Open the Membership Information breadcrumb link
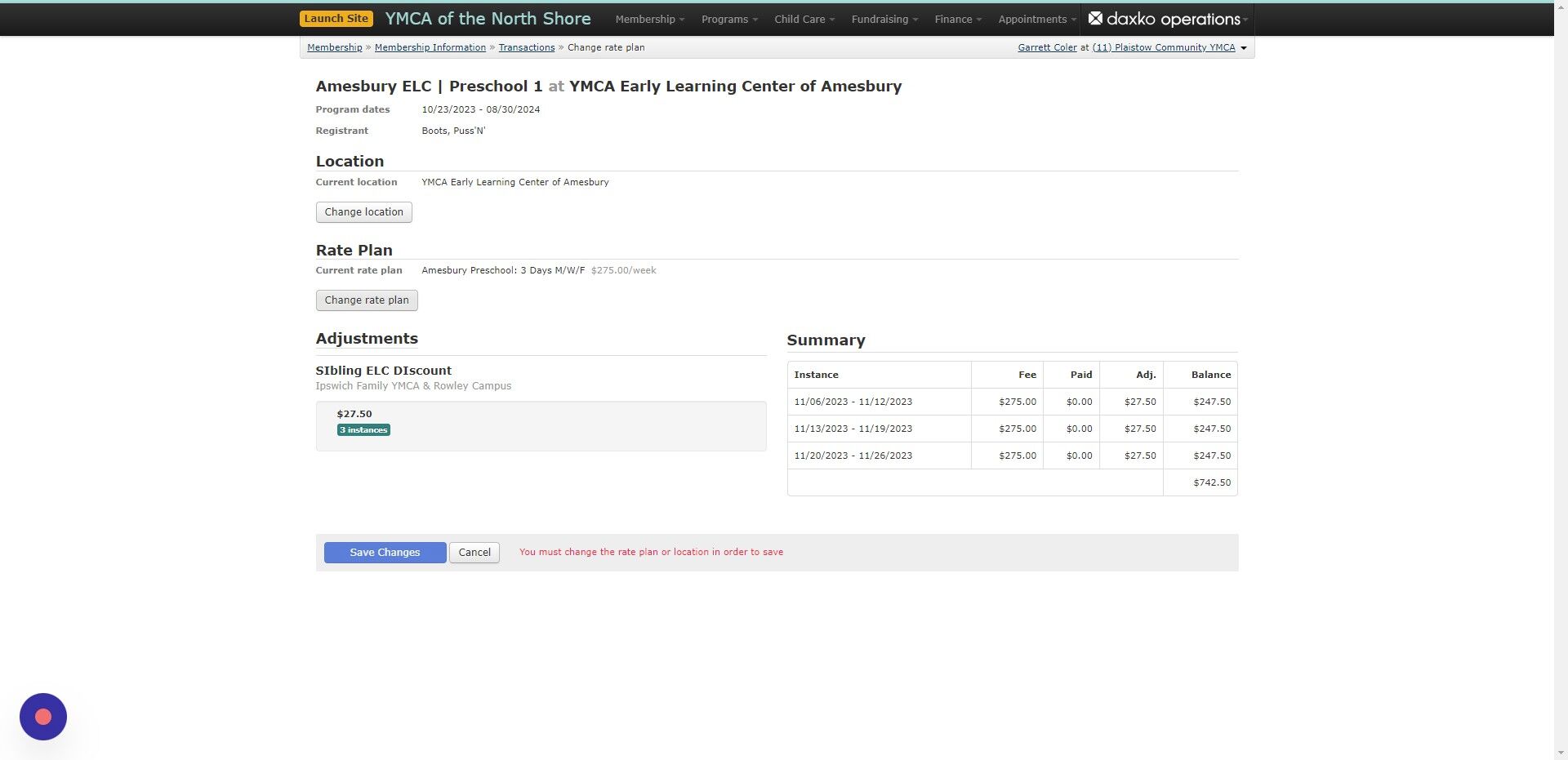 [430, 47]
